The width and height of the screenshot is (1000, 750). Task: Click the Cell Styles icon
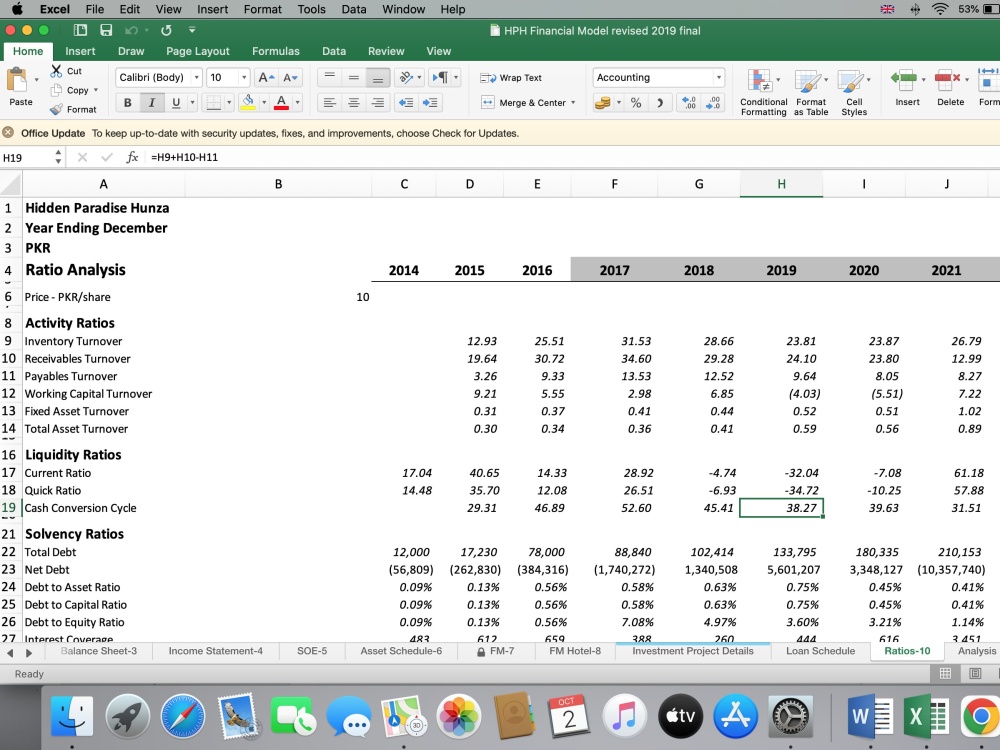[x=850, y=82]
